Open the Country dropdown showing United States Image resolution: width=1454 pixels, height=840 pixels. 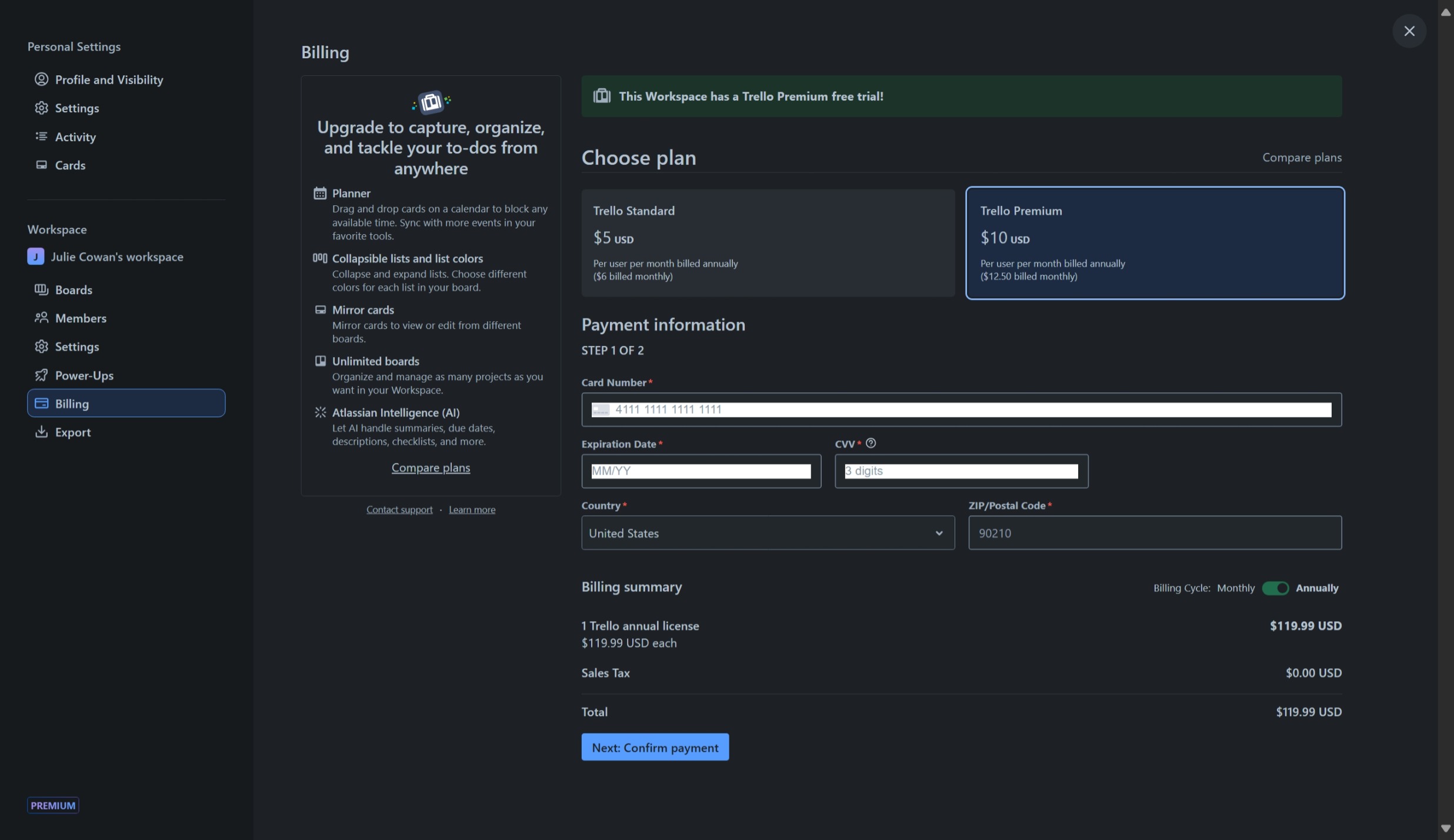(x=768, y=533)
